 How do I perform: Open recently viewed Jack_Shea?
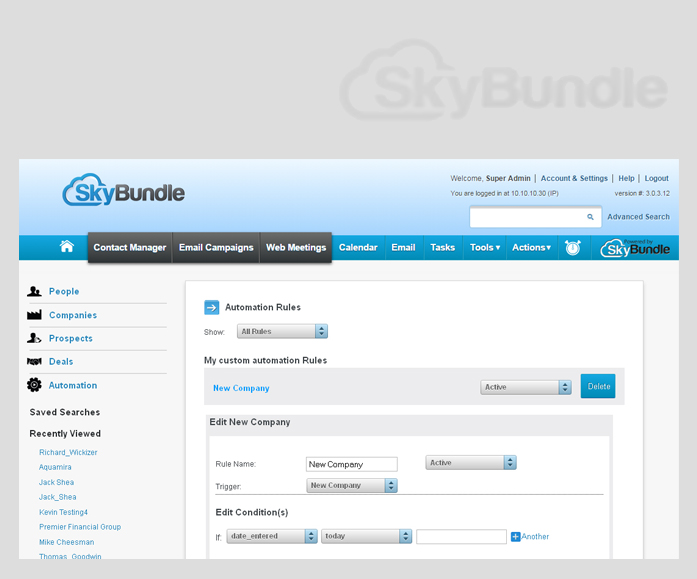[58, 497]
